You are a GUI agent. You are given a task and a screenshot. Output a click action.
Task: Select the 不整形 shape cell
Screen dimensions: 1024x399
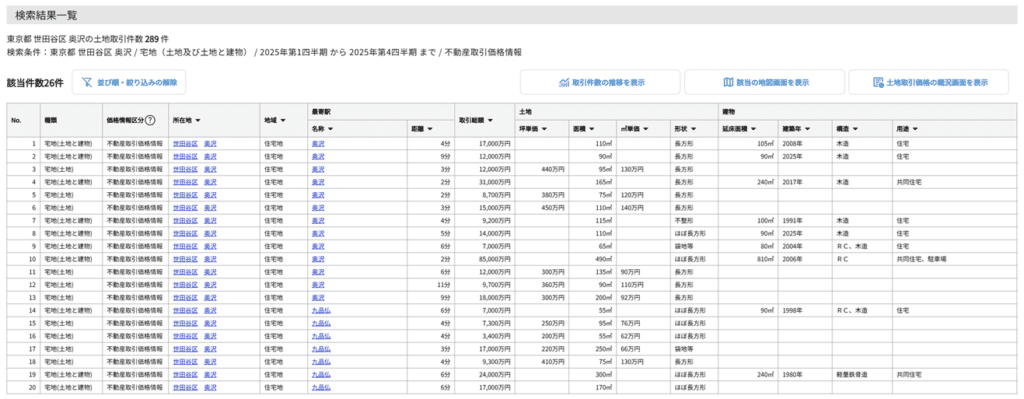695,221
